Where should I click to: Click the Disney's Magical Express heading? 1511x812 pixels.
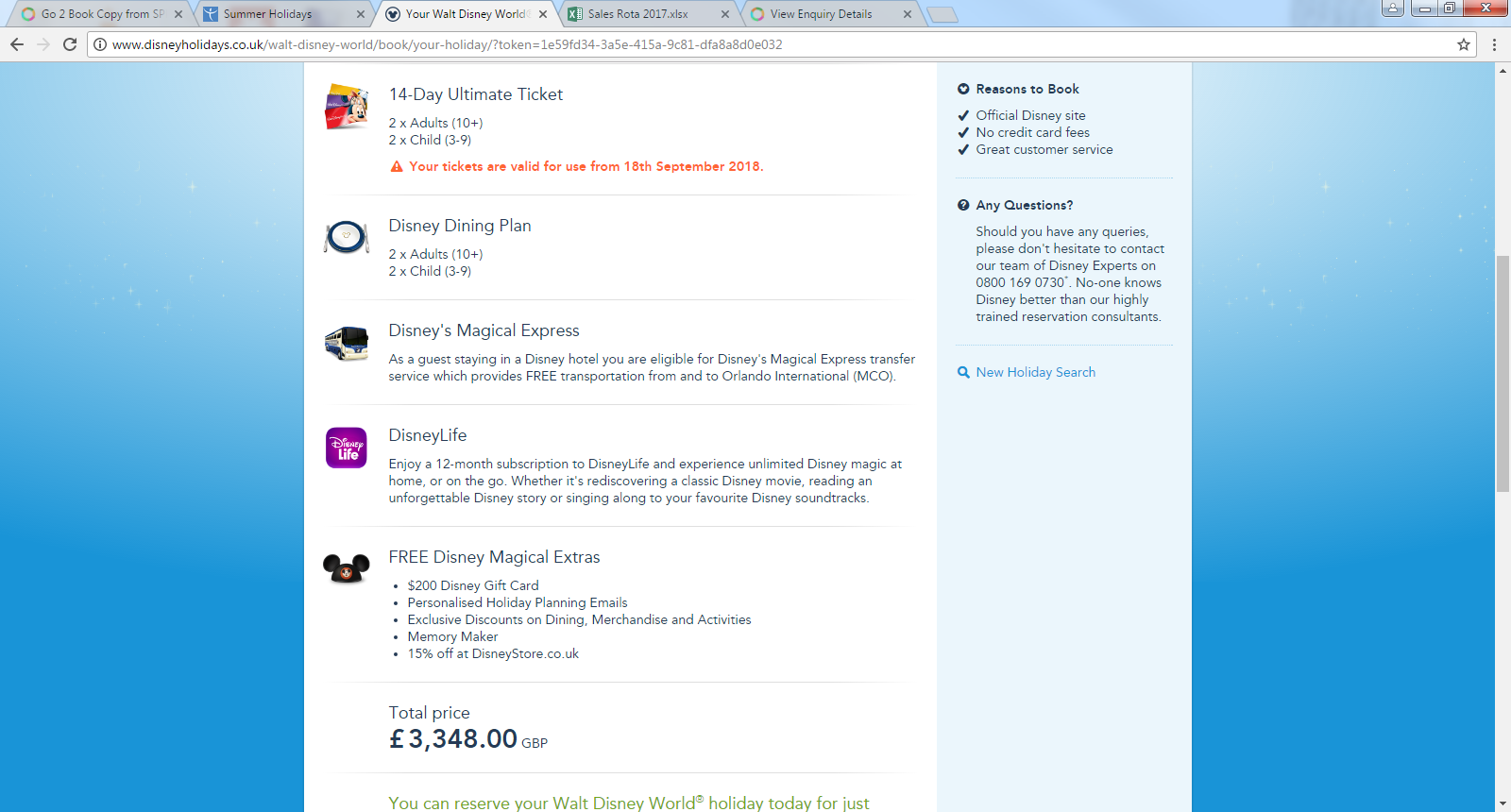tap(484, 330)
